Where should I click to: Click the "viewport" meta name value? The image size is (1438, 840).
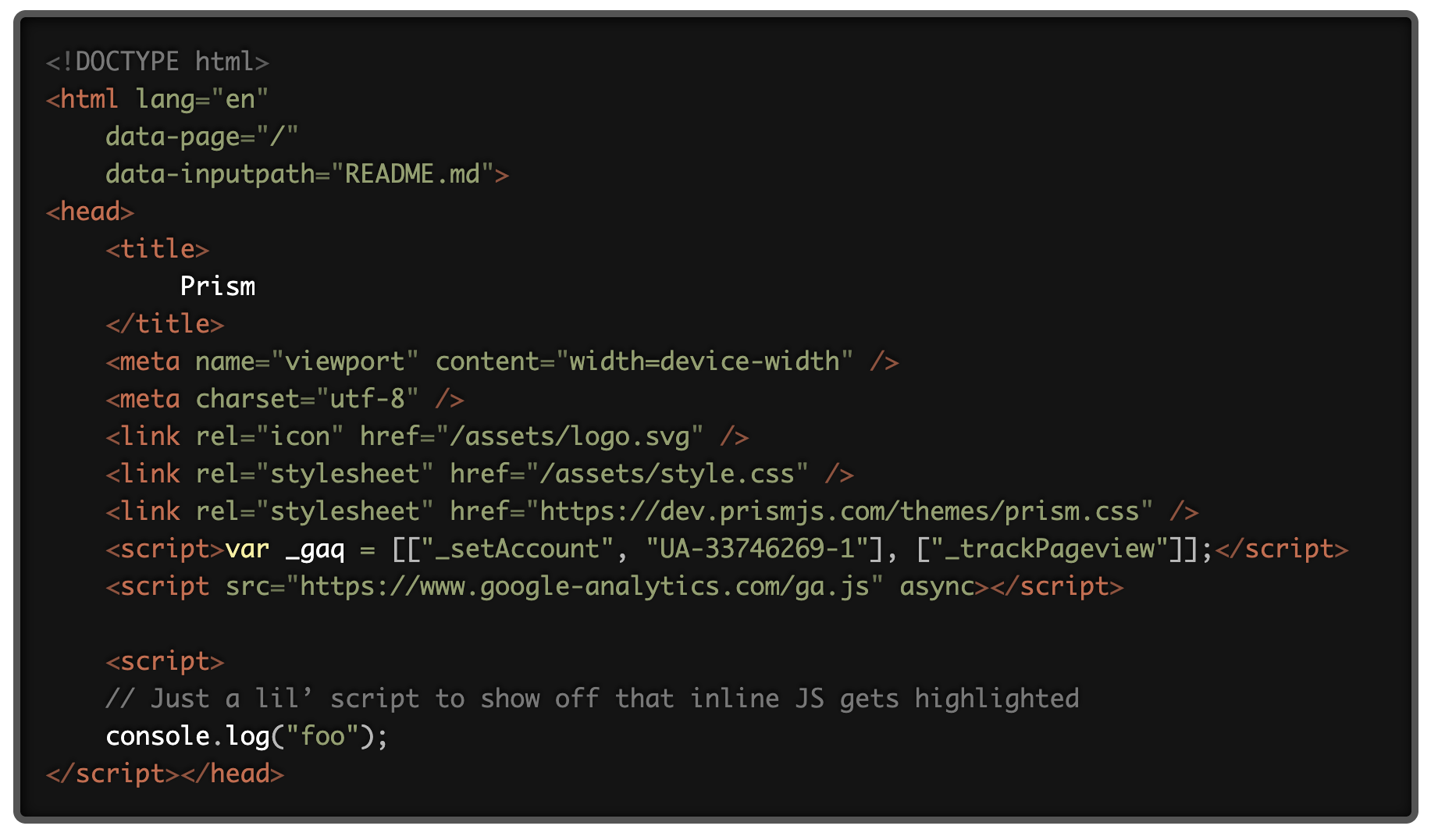tap(344, 361)
